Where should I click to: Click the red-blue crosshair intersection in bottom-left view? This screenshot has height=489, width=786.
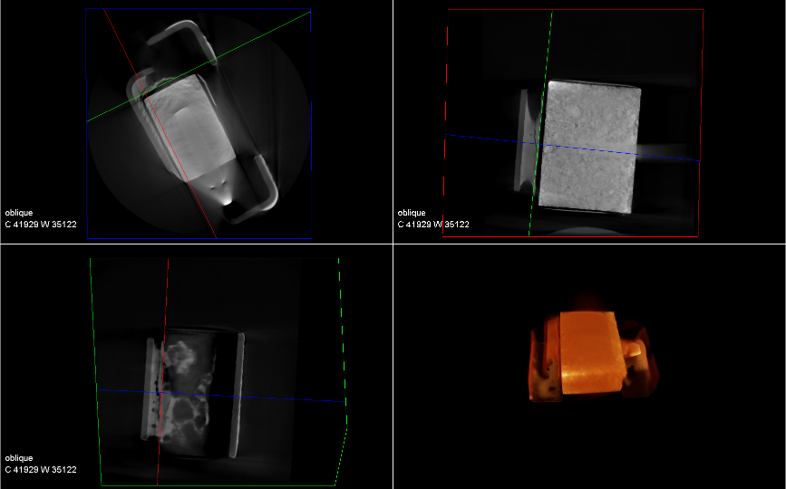click(x=162, y=393)
